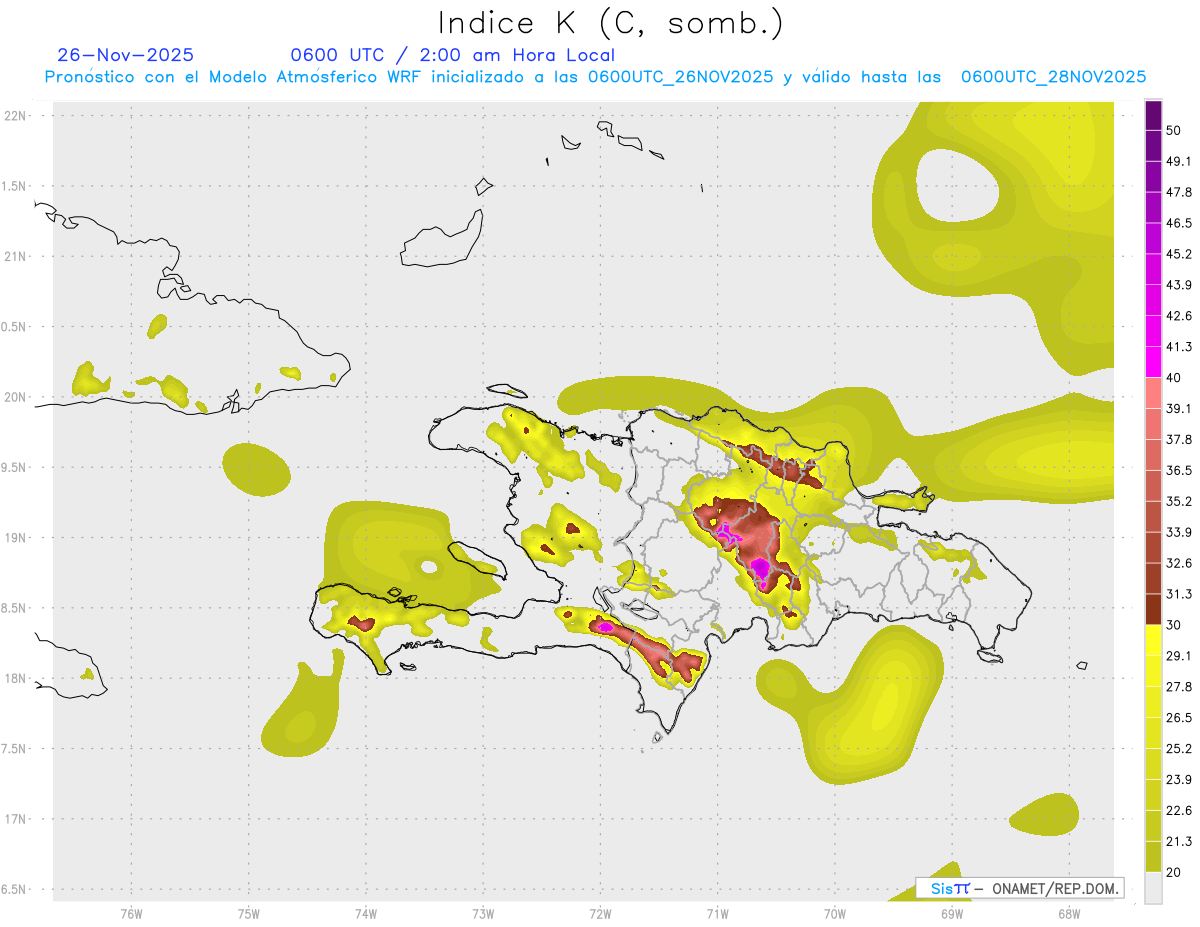Click the color scale value 43.9
Screen dimensions: 1200x927
point(1179,285)
